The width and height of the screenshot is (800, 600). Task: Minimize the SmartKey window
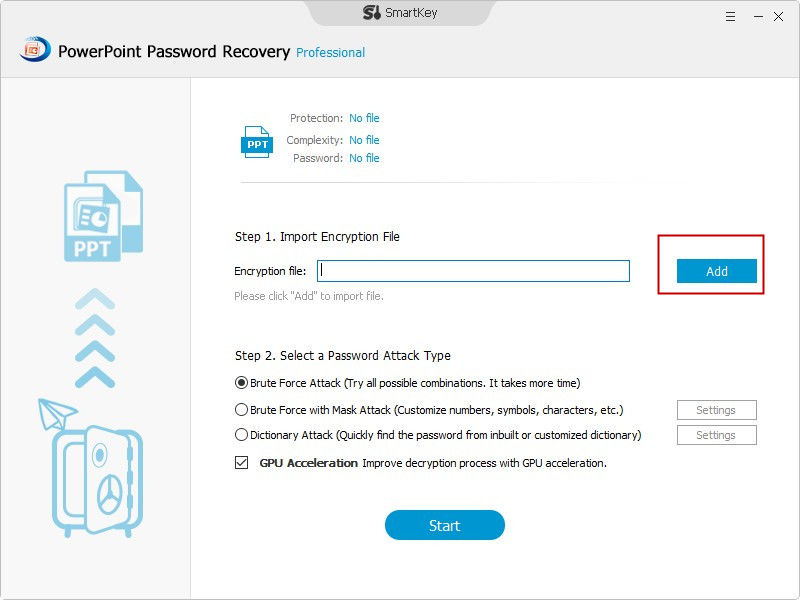coord(758,17)
